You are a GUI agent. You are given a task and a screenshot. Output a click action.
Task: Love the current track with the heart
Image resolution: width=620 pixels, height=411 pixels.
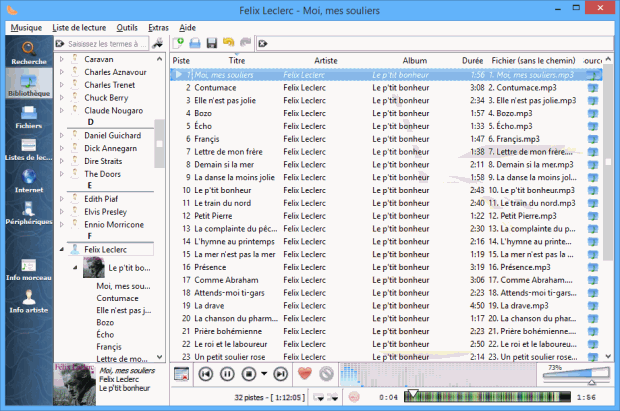(305, 374)
